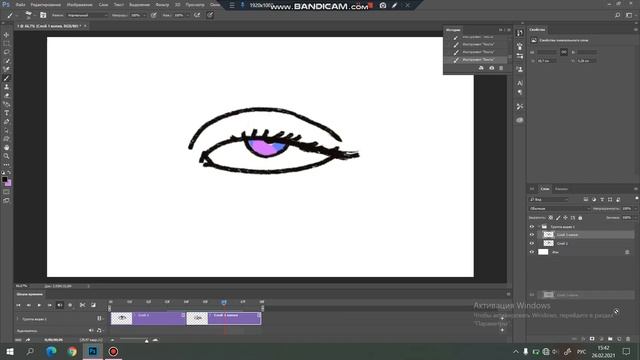
Task: Hide the video group layer
Action: pos(532,227)
